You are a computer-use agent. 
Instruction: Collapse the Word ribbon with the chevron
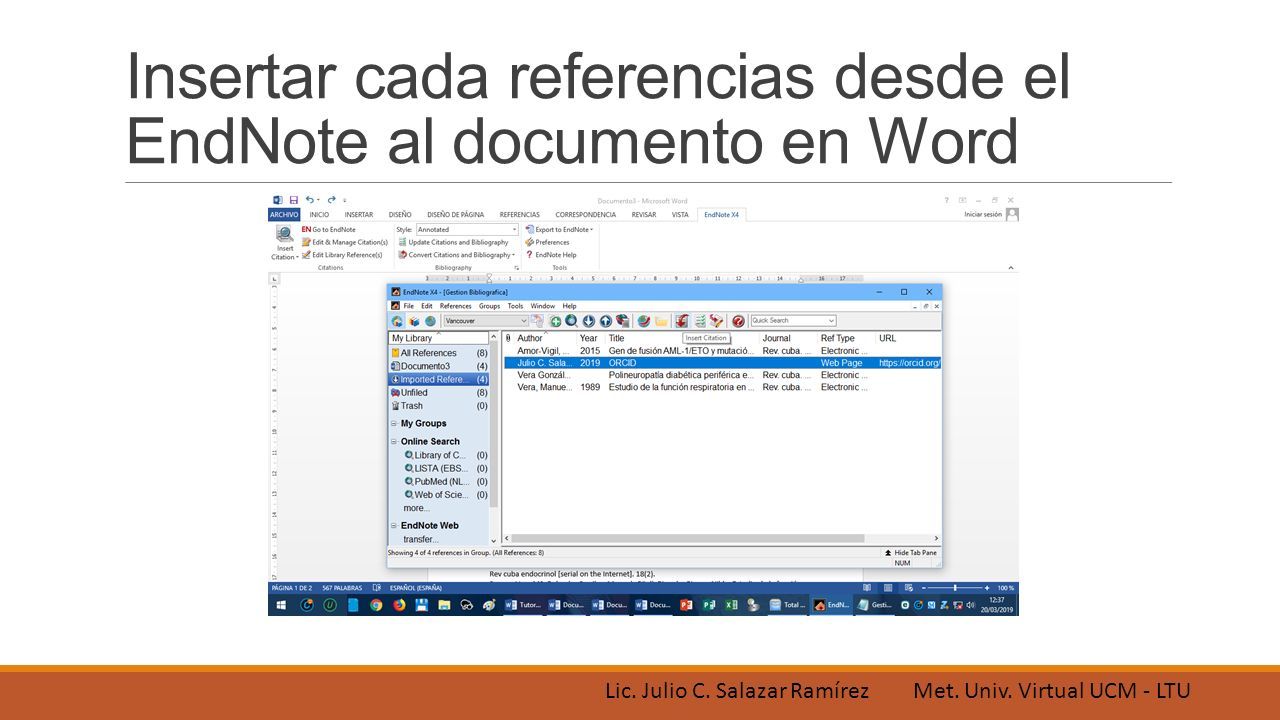coord(1010,268)
